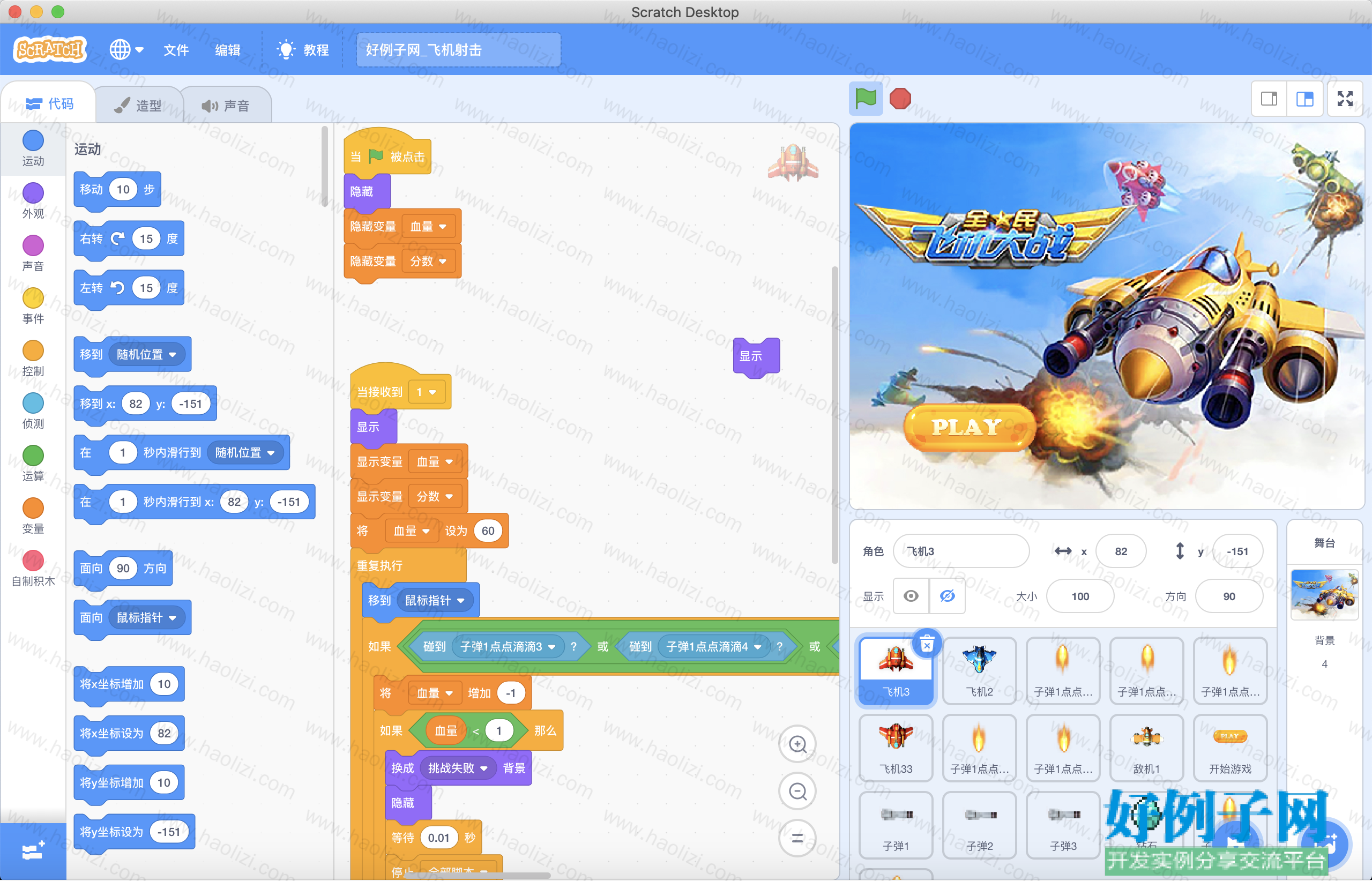
Task: Click the loose 显示 block in workspace
Action: (x=756, y=356)
